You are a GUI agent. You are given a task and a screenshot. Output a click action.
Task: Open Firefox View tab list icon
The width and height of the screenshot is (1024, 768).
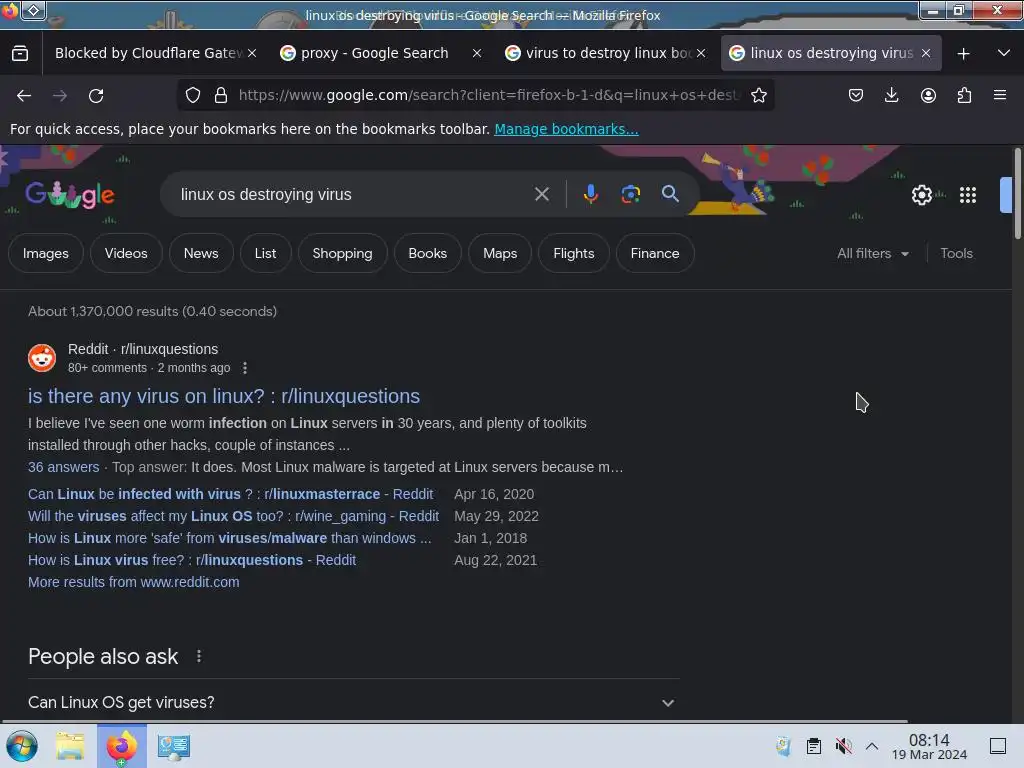[20, 54]
